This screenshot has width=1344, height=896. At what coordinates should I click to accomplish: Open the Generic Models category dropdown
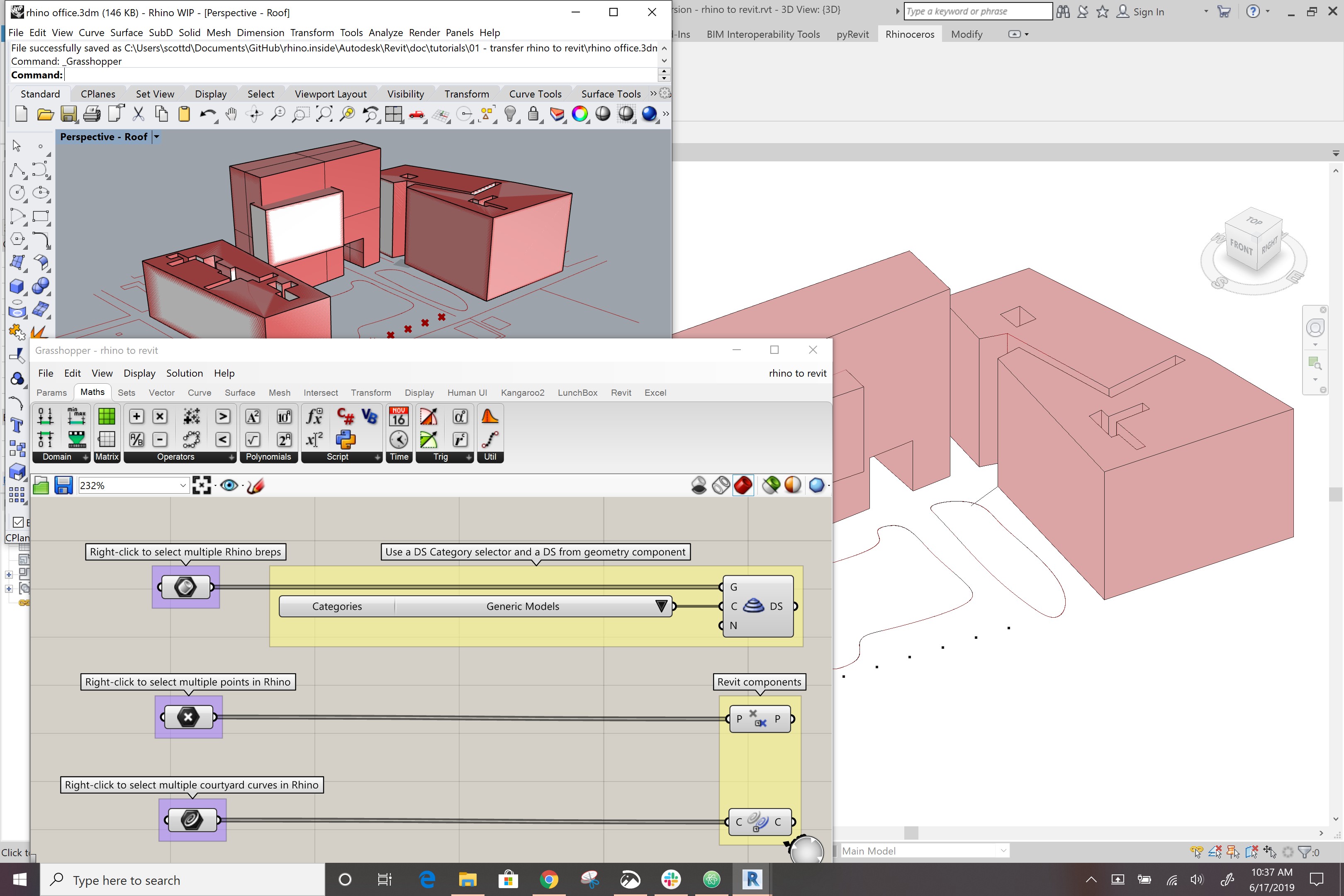click(x=661, y=606)
